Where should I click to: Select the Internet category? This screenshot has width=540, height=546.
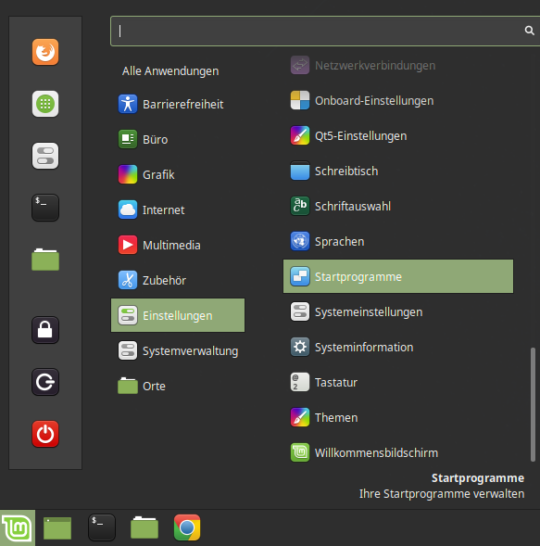pyautogui.click(x=178, y=210)
